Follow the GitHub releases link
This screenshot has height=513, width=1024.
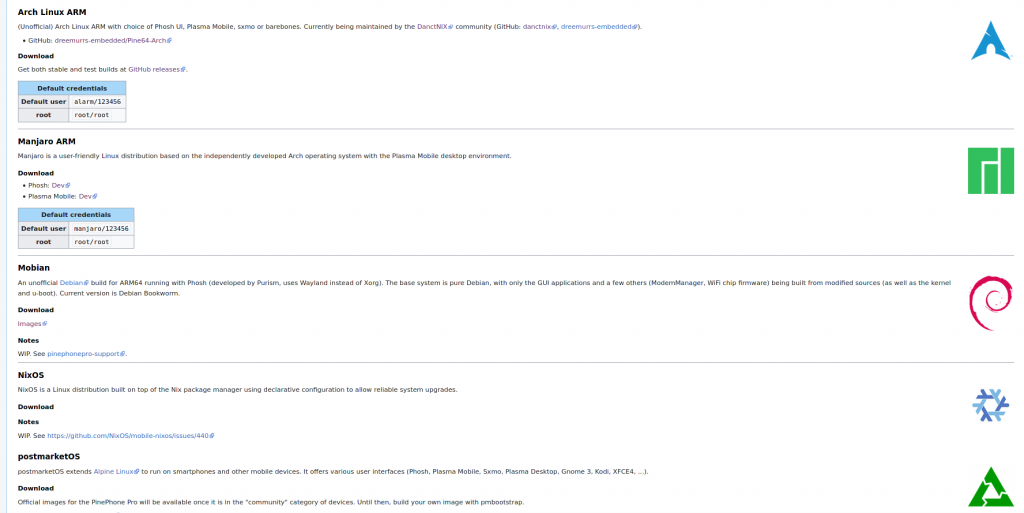tap(155, 69)
